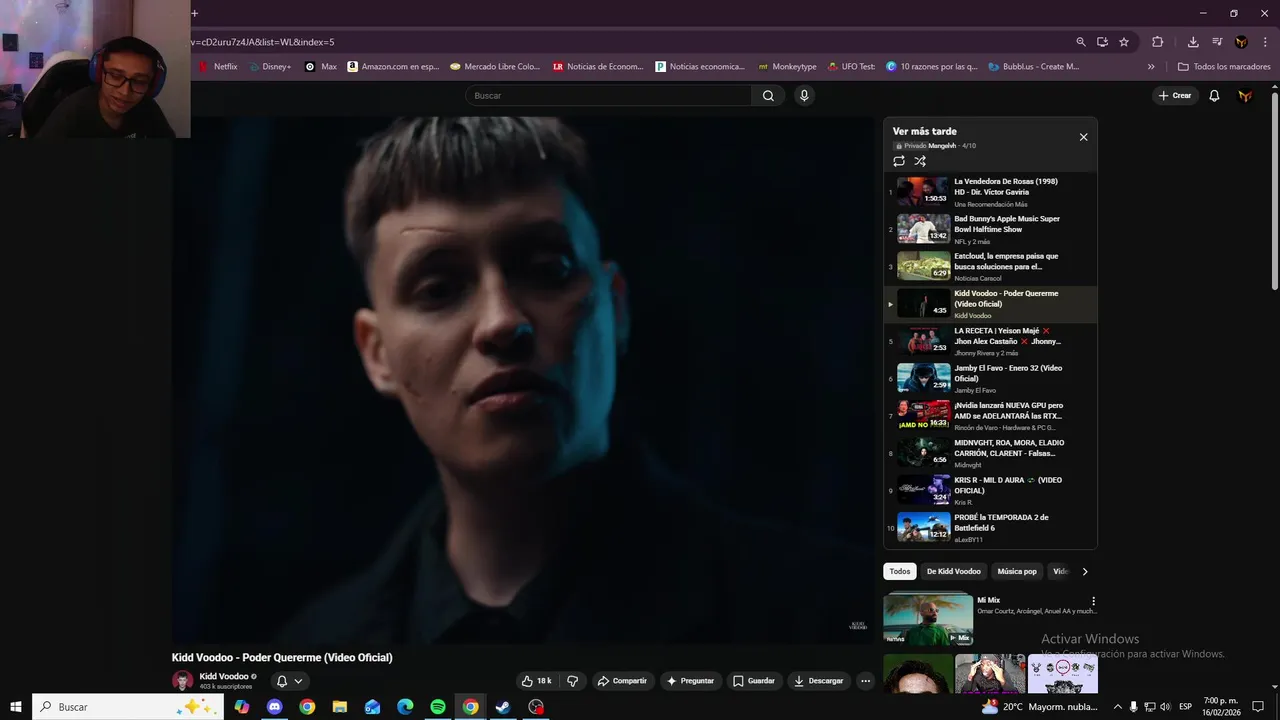
Task: Click the Guardar button
Action: [x=754, y=681]
